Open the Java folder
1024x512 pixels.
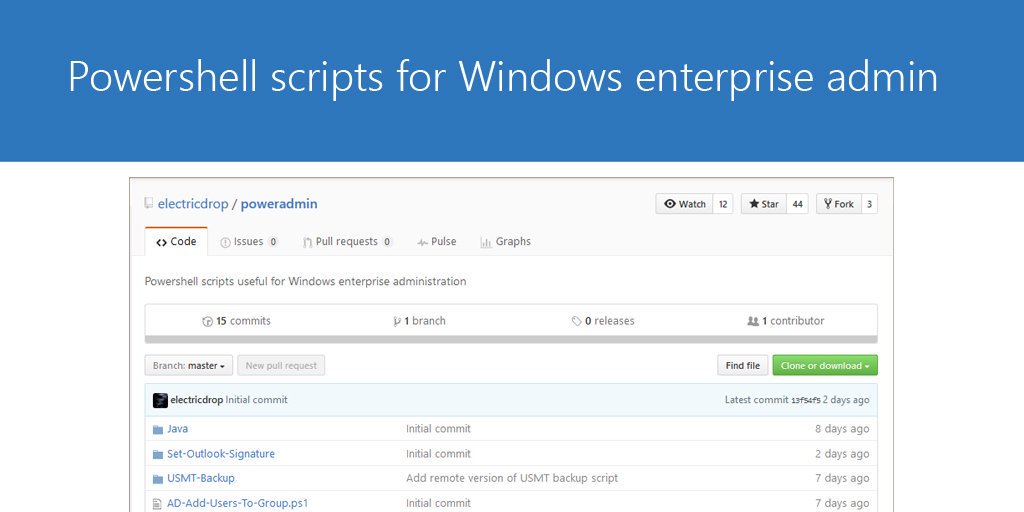click(x=178, y=429)
